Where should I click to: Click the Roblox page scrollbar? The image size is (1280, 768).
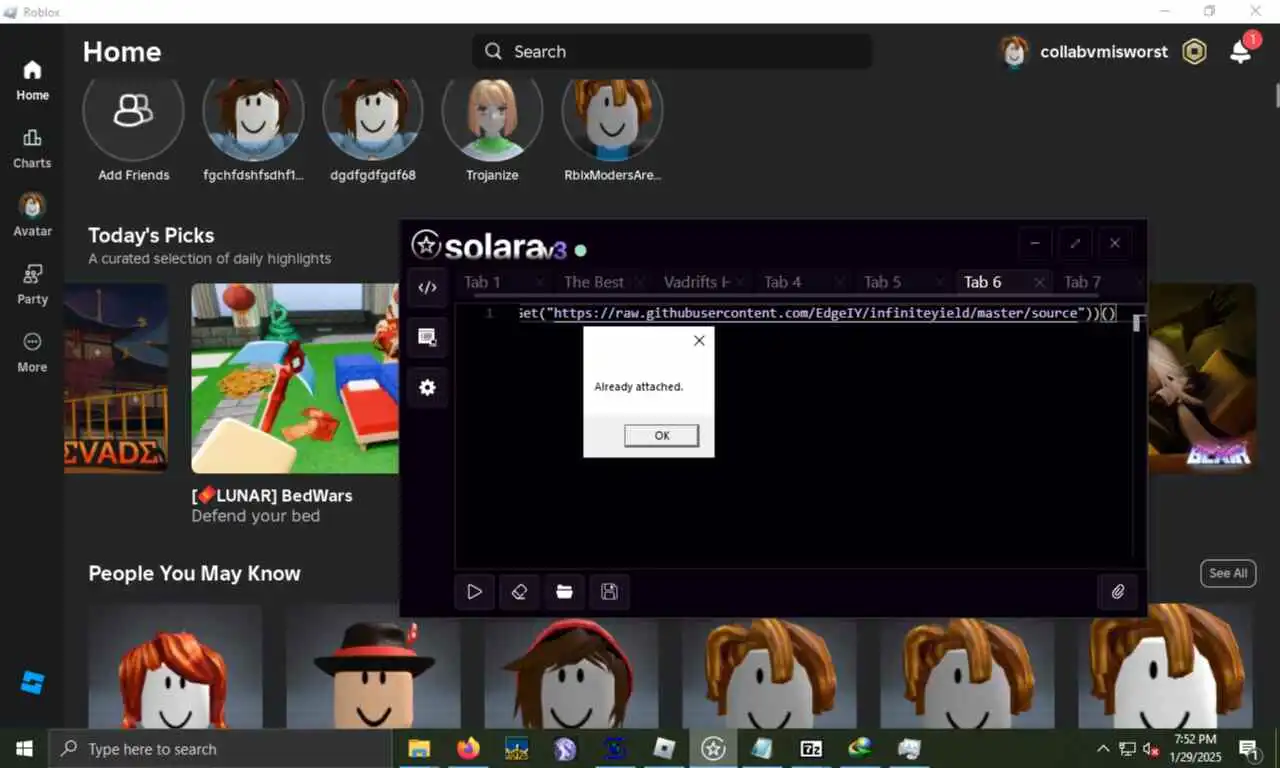[x=1276, y=94]
